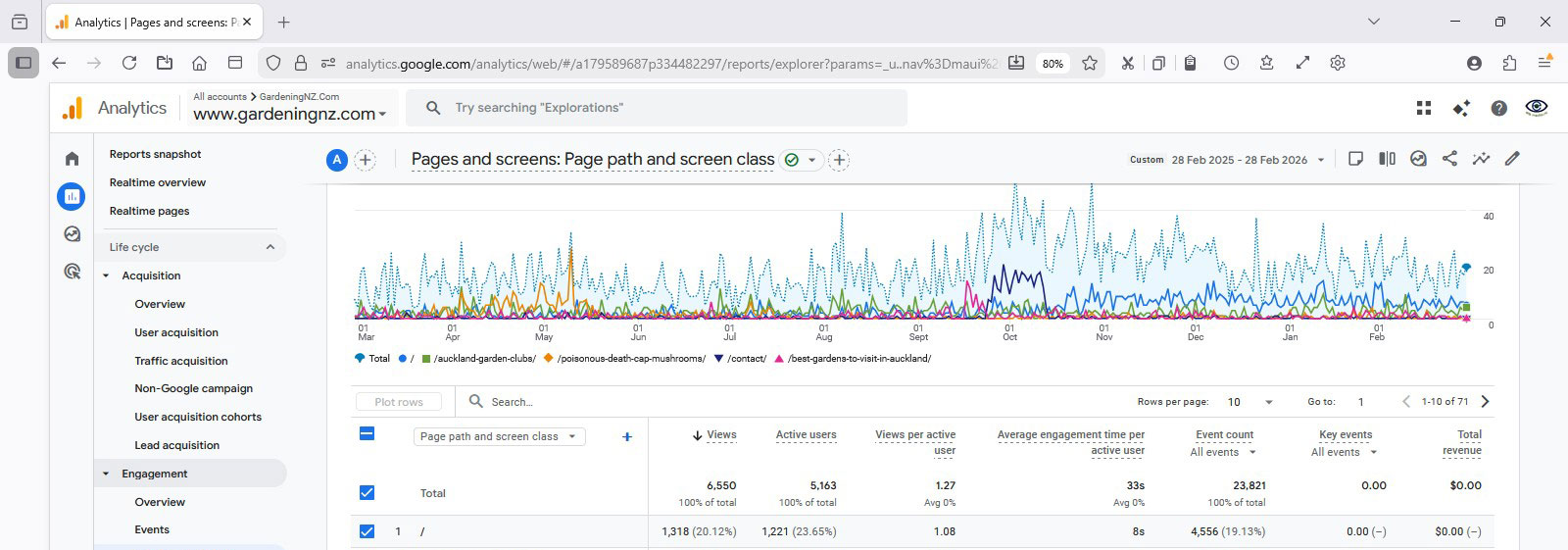Toggle the Edit comparisons icon
This screenshot has width=1568, height=550.
[1387, 159]
